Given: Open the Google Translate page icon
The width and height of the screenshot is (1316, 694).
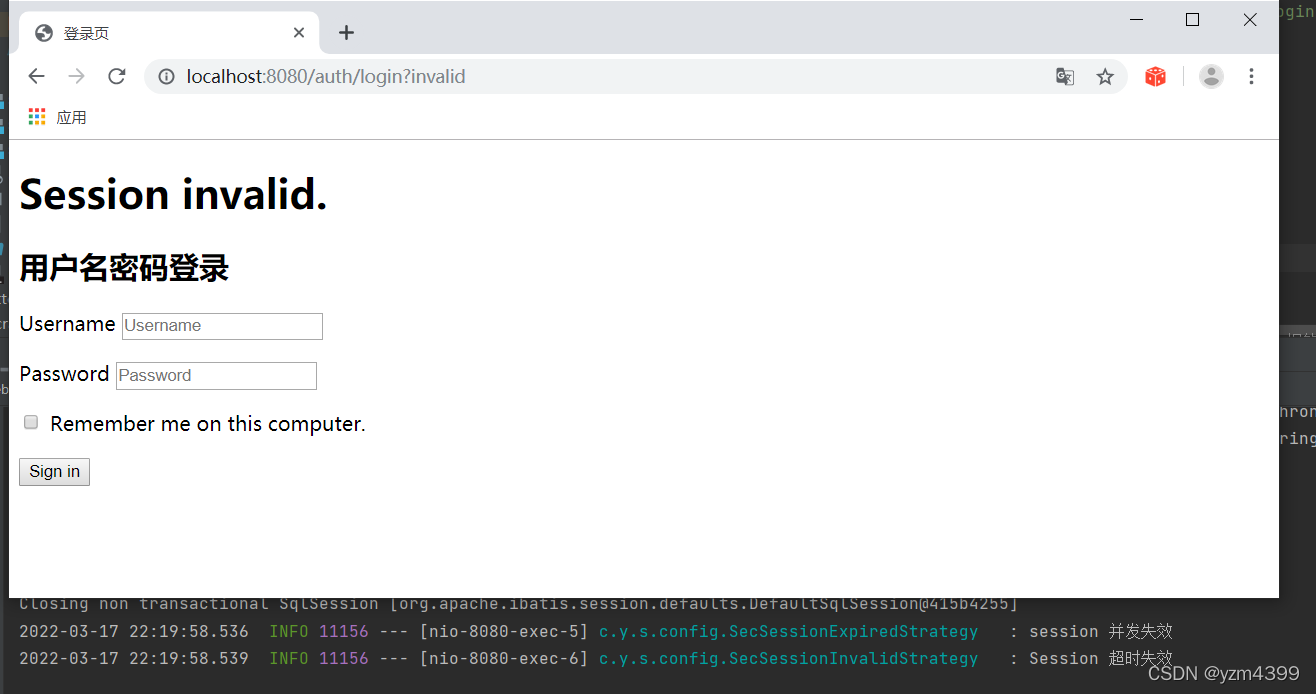Looking at the screenshot, I should click(x=1065, y=77).
